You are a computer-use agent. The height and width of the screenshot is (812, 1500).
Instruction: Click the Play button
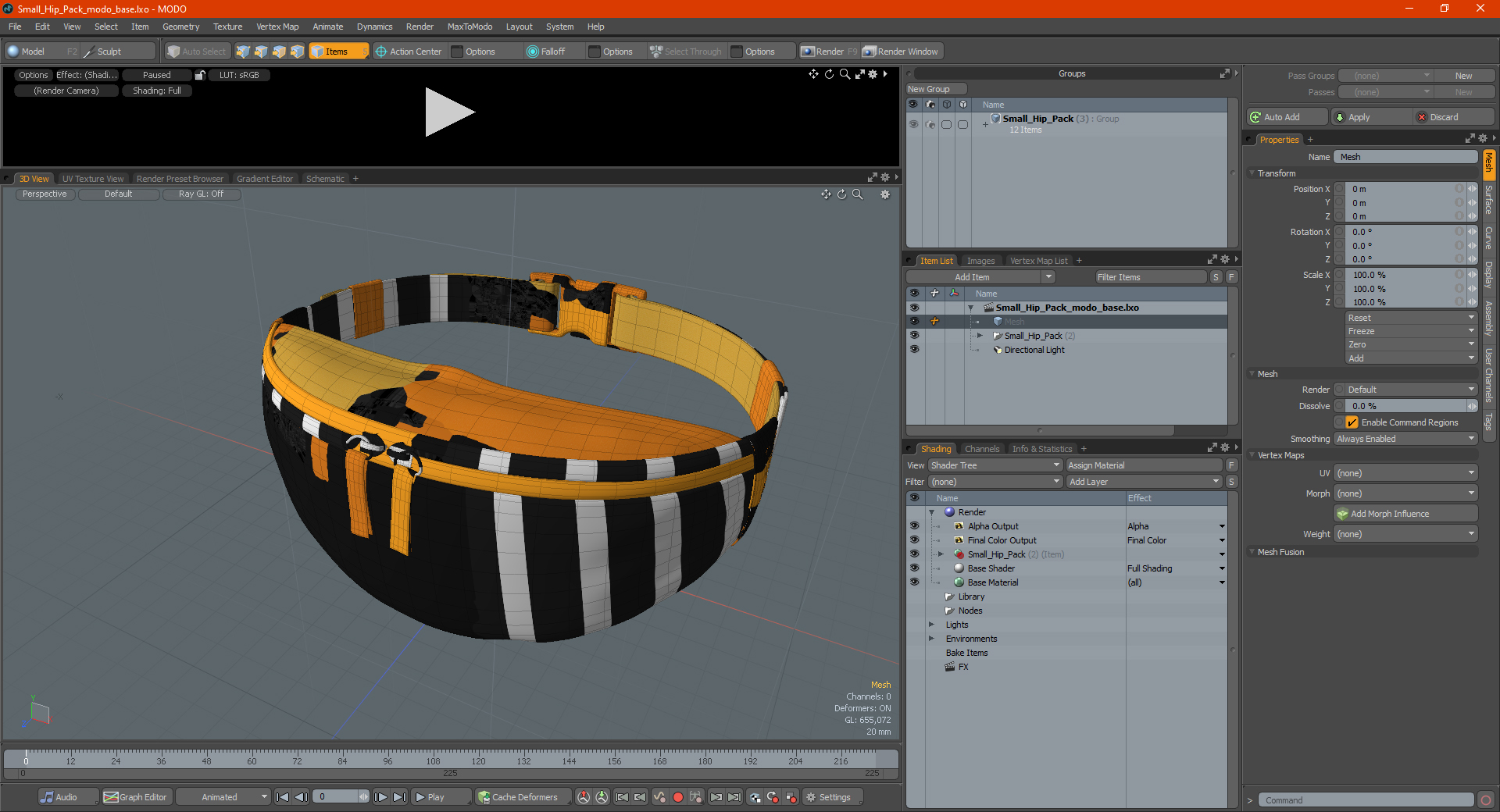tap(441, 797)
